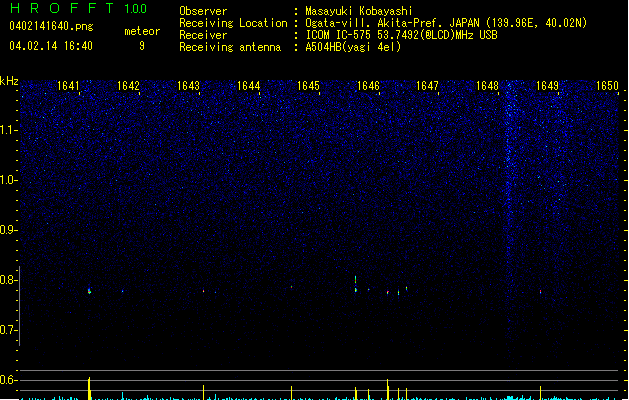Image resolution: width=629 pixels, height=400 pixels.
Task: Click the meteor echo before 1649
Action: [540, 292]
